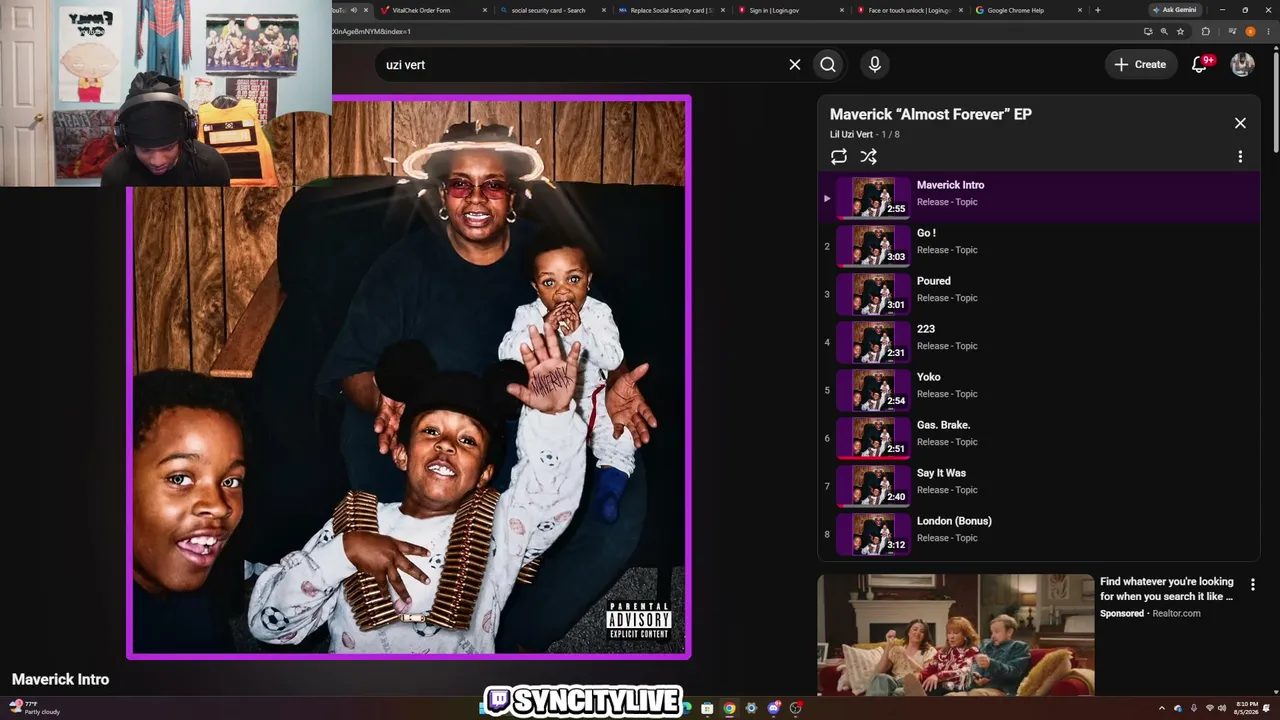Play track 2 Go ! thumbnail
The width and height of the screenshot is (1280, 720).
pos(873,245)
